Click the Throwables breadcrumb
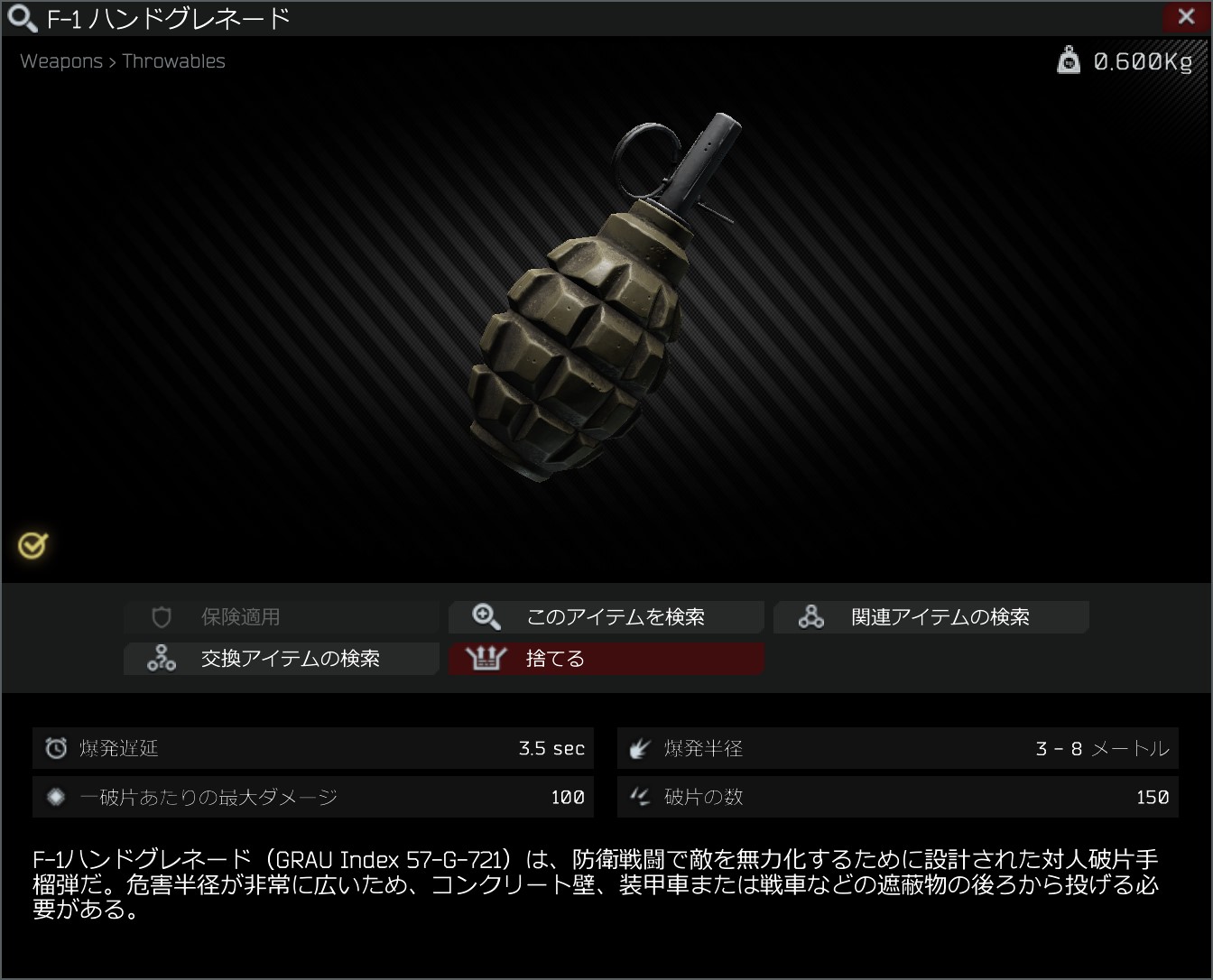The height and width of the screenshot is (980, 1213). click(173, 61)
